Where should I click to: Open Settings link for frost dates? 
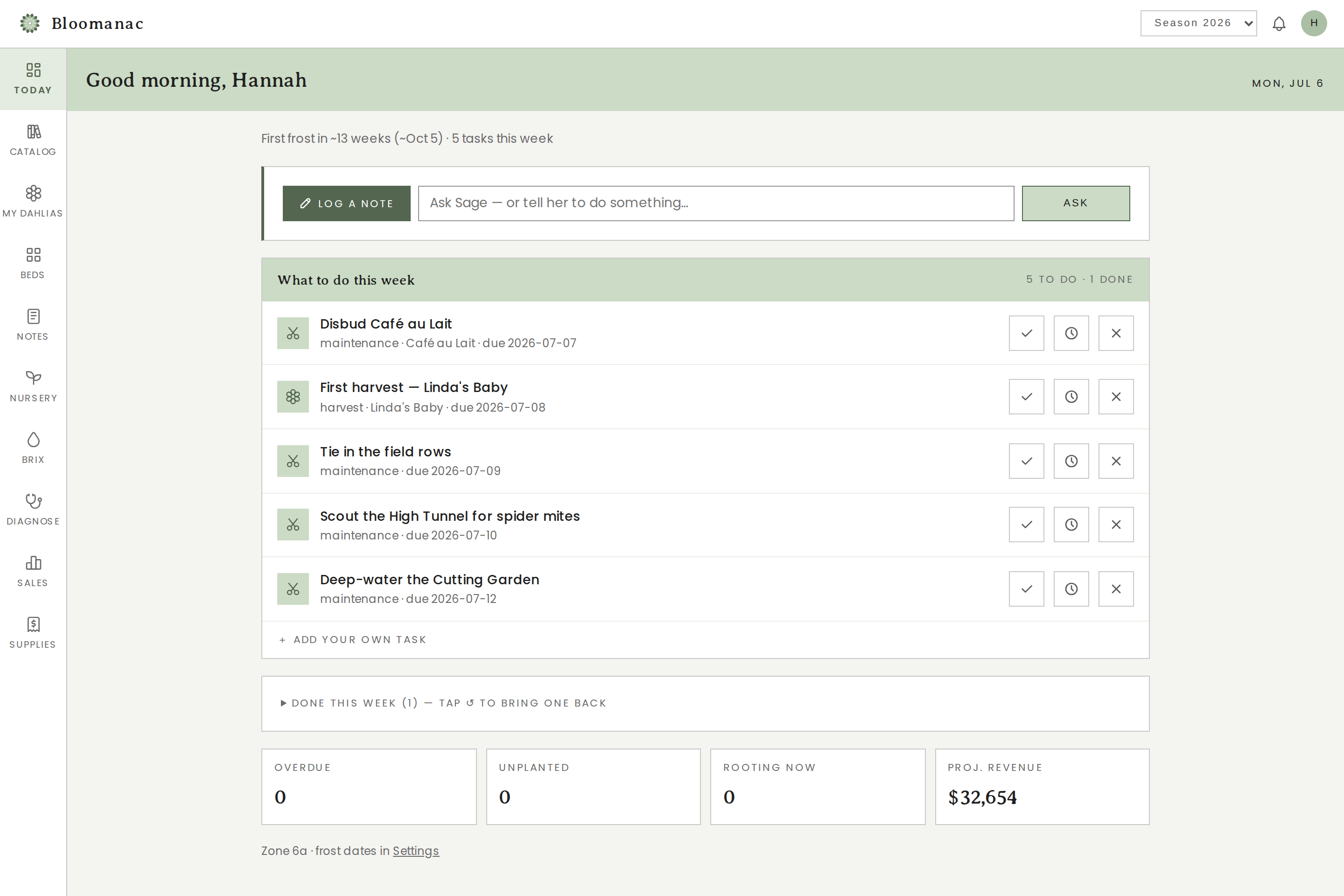pyautogui.click(x=415, y=851)
